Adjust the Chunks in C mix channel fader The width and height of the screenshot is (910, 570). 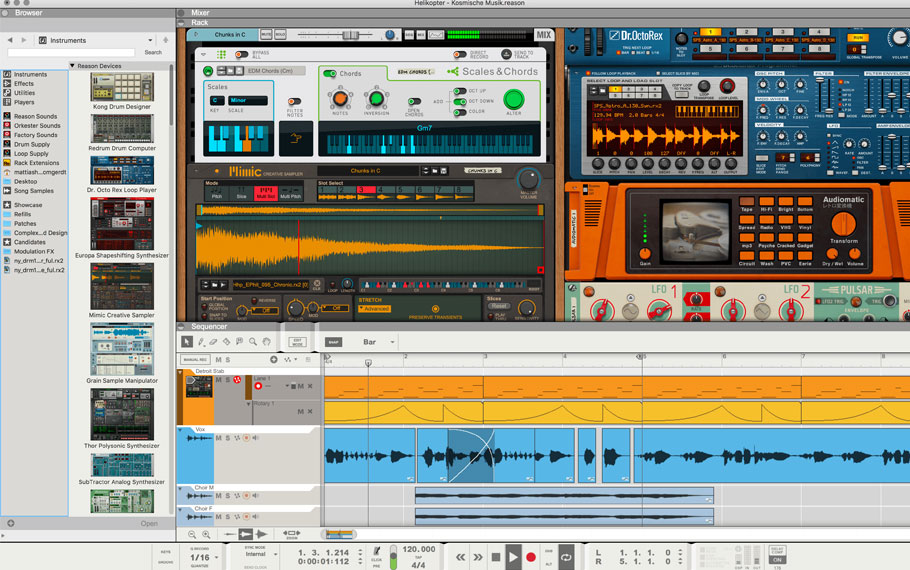tap(350, 35)
